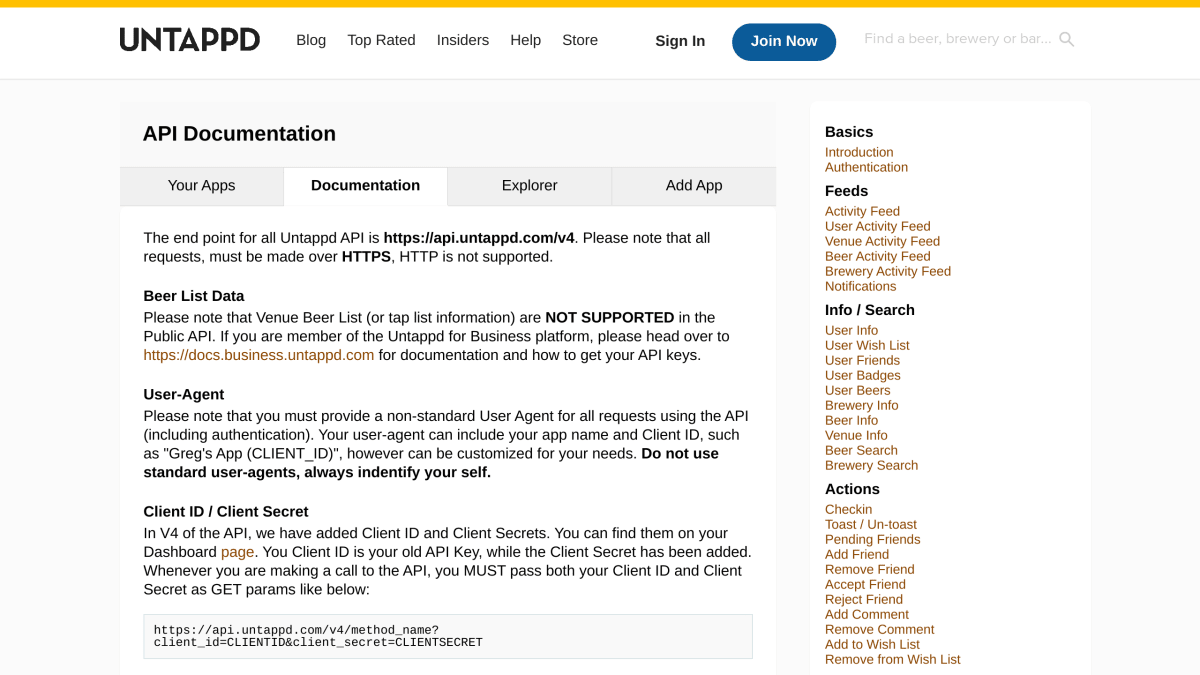Open User Activity Feed link
Screen dimensions: 1200x675
click(x=878, y=227)
